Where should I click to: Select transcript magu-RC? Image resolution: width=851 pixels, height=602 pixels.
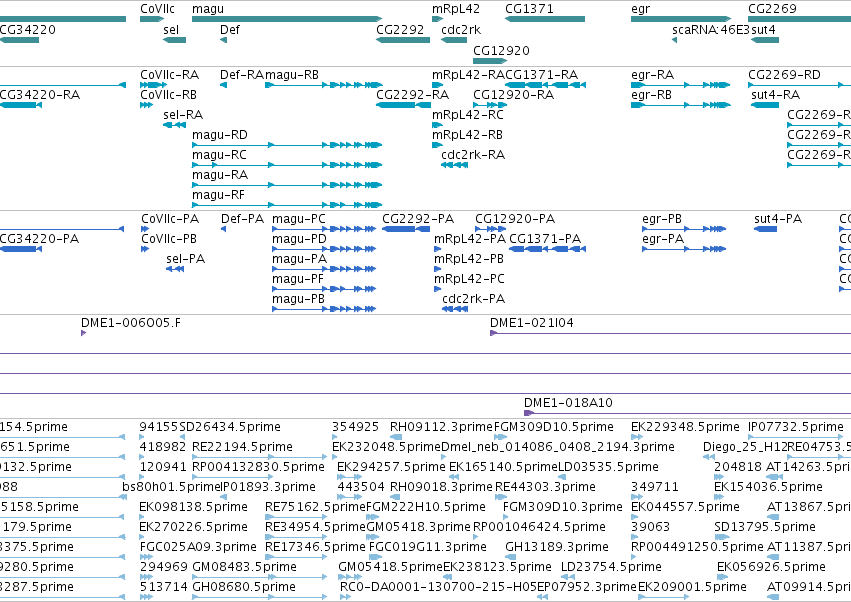pyautogui.click(x=287, y=165)
